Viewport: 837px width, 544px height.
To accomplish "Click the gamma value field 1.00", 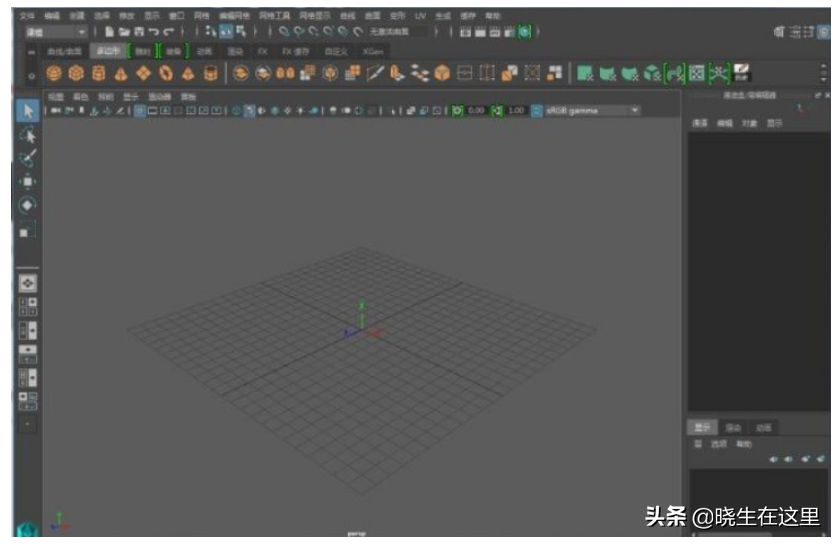I will (x=516, y=111).
